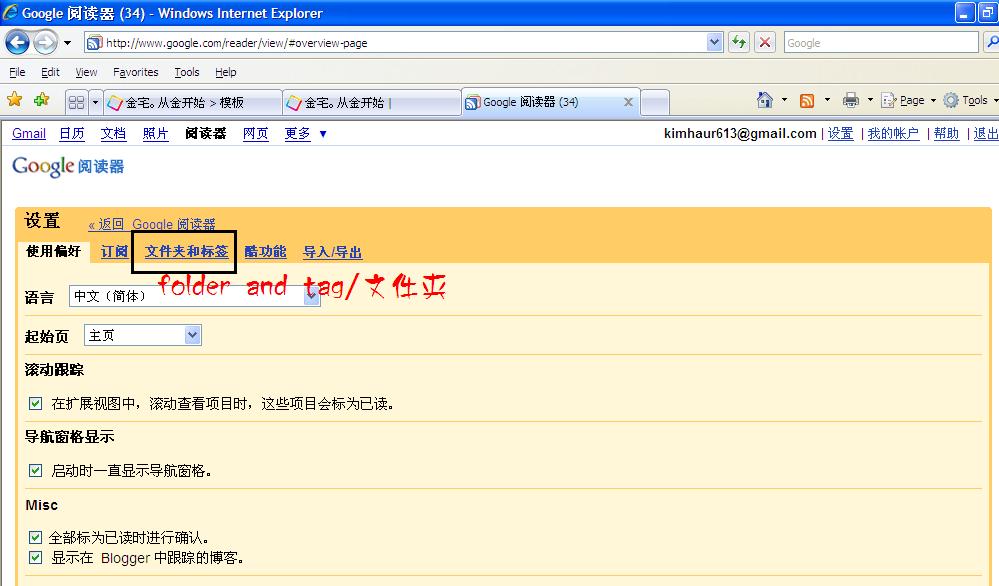Open the 起始页 start page dropdown
Screen dimensions: 999x586
coord(193,336)
